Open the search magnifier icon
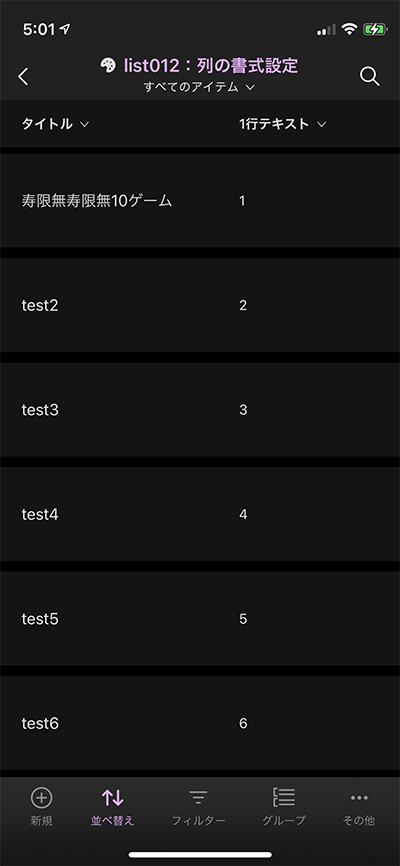 point(370,77)
